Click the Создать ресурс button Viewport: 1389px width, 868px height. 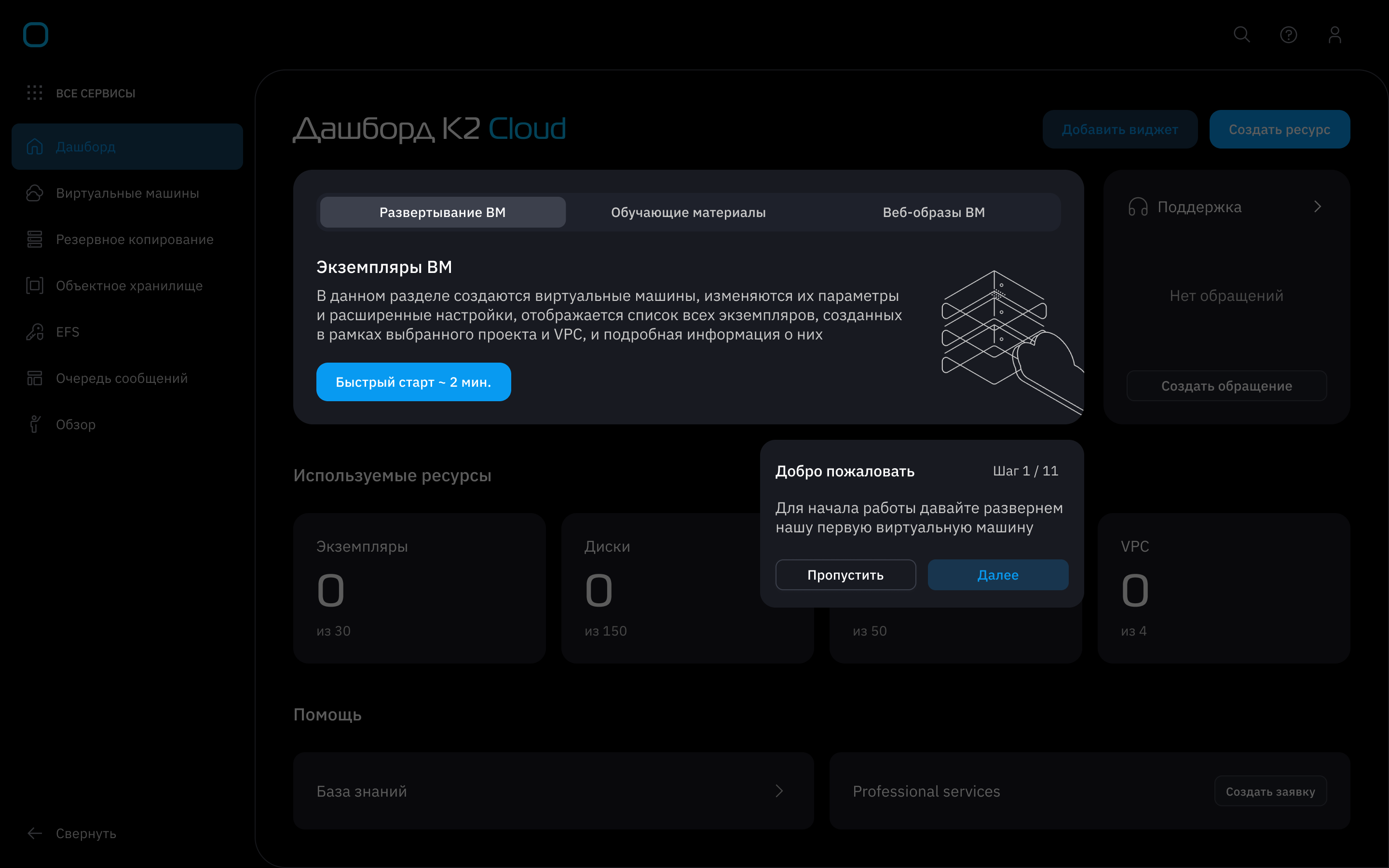pyautogui.click(x=1280, y=129)
